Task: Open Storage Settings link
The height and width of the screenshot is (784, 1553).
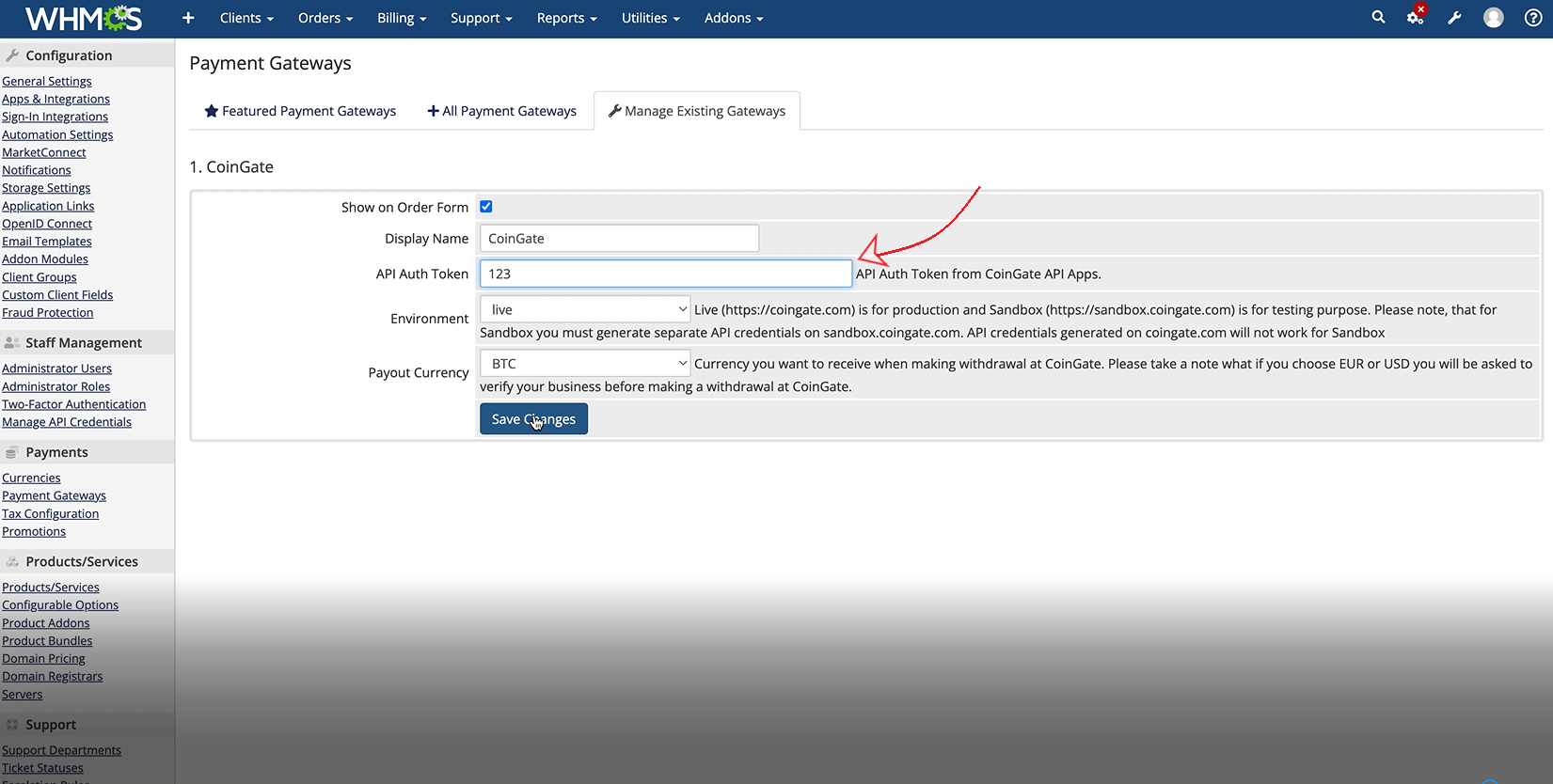Action: pos(46,188)
